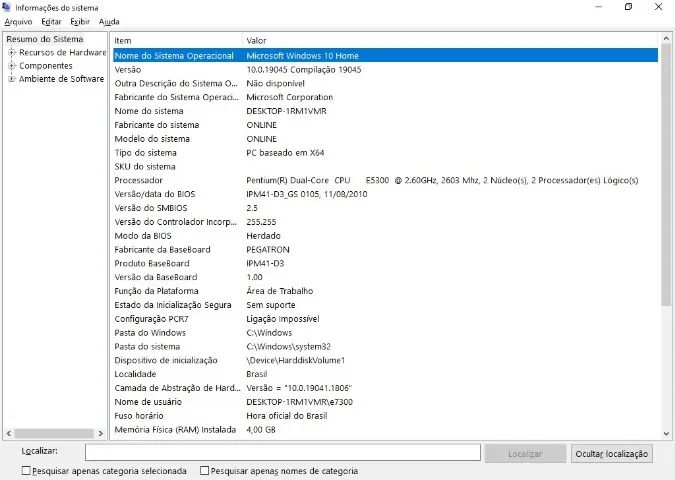Image resolution: width=675 pixels, height=480 pixels.
Task: Click the Microsoft Corporation value
Action: click(289, 97)
